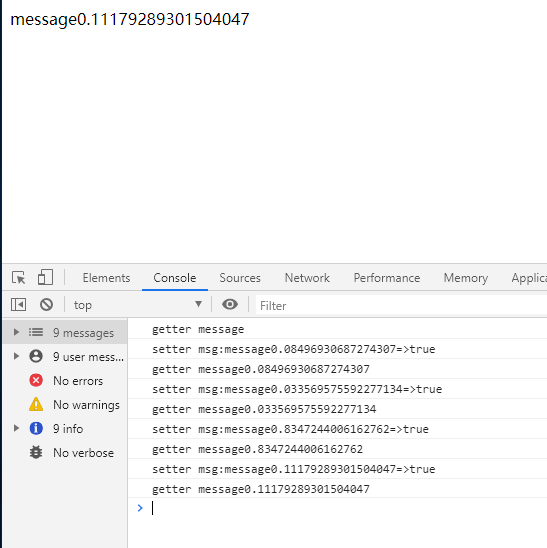547x548 pixels.
Task: Activate the inspect element picker icon
Action: point(19,278)
